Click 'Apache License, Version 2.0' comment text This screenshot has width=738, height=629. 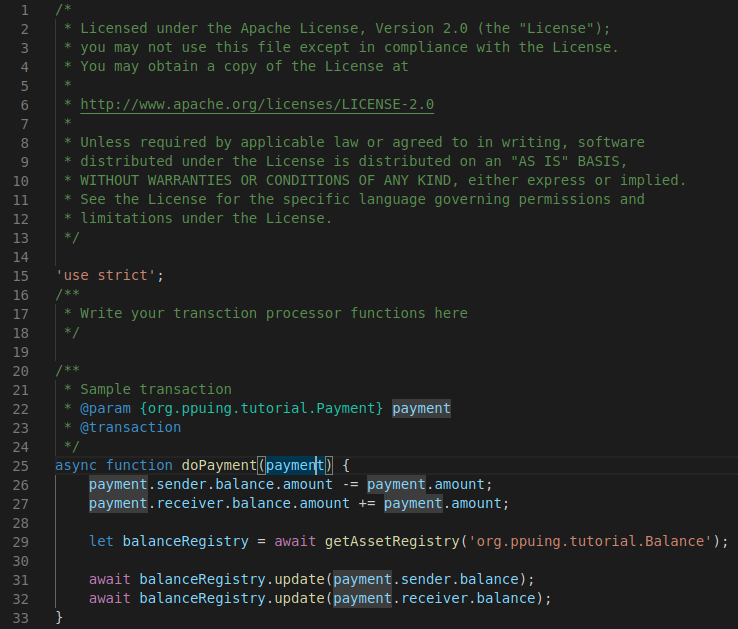point(354,28)
